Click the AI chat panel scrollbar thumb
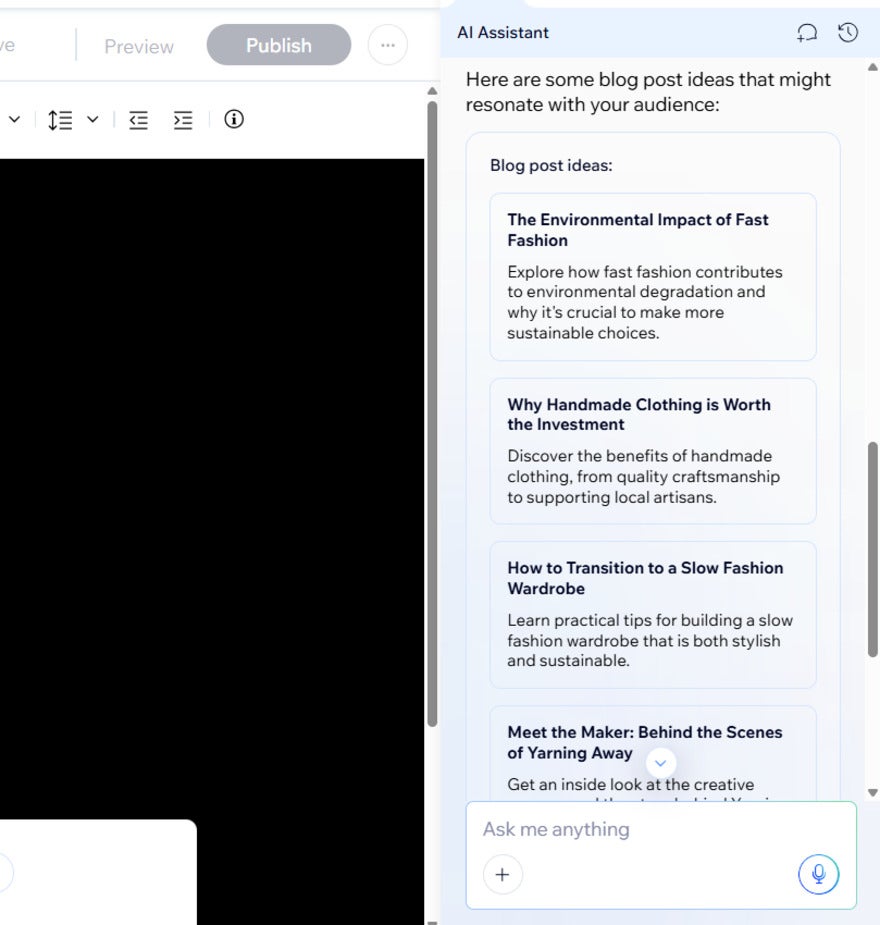This screenshot has height=925, width=880. click(873, 548)
